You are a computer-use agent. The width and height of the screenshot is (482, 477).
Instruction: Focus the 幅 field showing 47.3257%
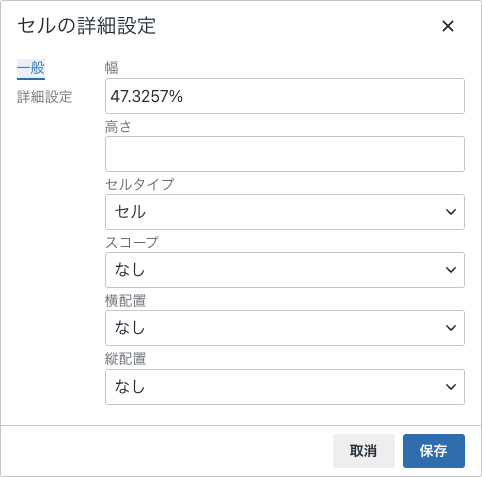pos(285,96)
